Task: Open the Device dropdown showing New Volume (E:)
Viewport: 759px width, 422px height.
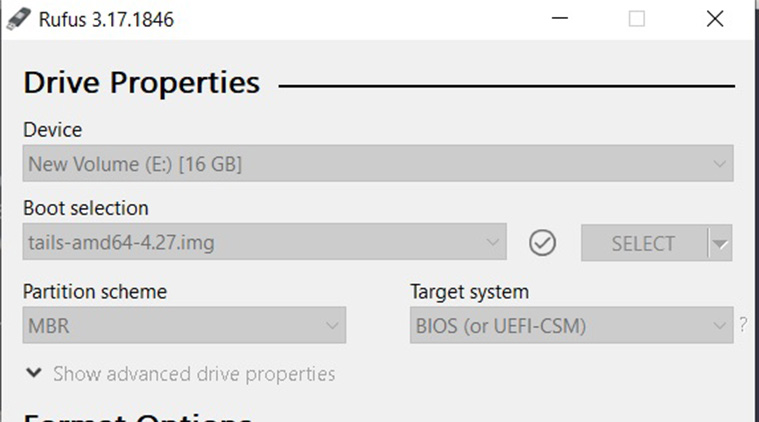Action: click(x=377, y=163)
